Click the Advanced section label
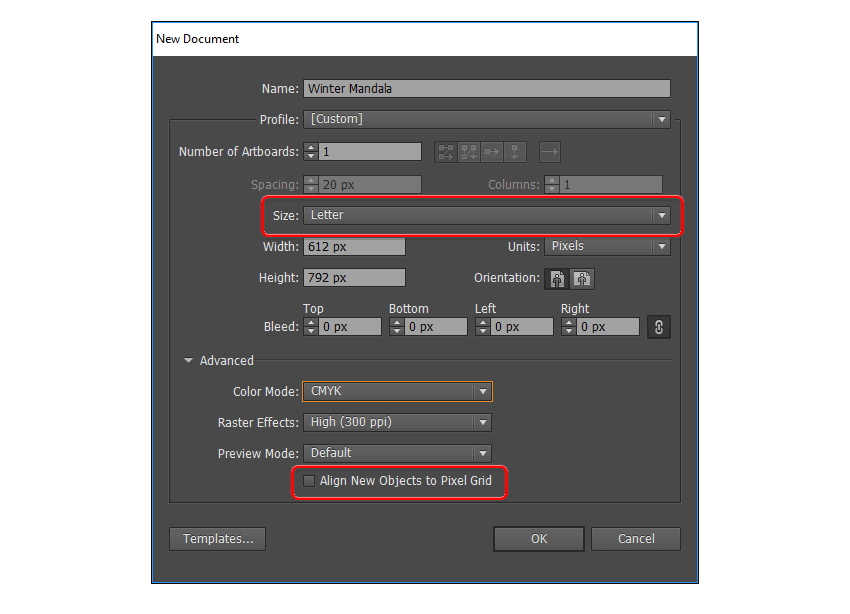Viewport: 850px width, 614px height. [227, 360]
